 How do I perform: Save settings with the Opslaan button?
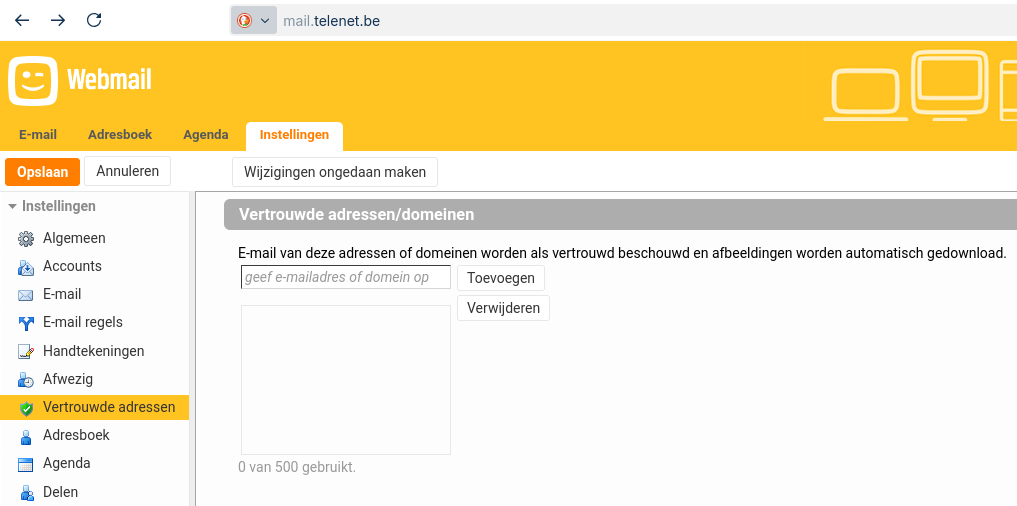pyautogui.click(x=42, y=172)
